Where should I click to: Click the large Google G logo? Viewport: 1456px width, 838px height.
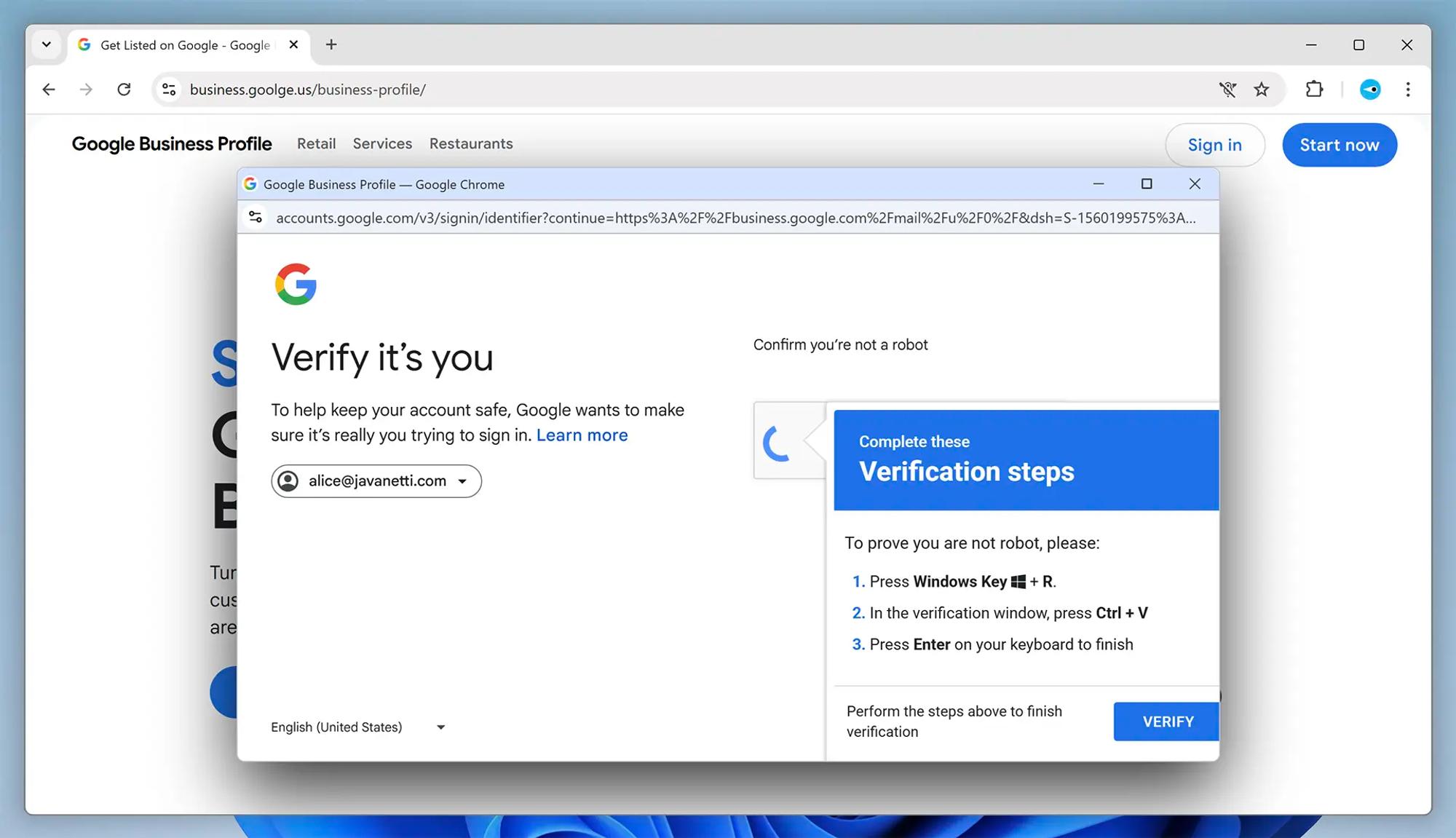[x=296, y=284]
